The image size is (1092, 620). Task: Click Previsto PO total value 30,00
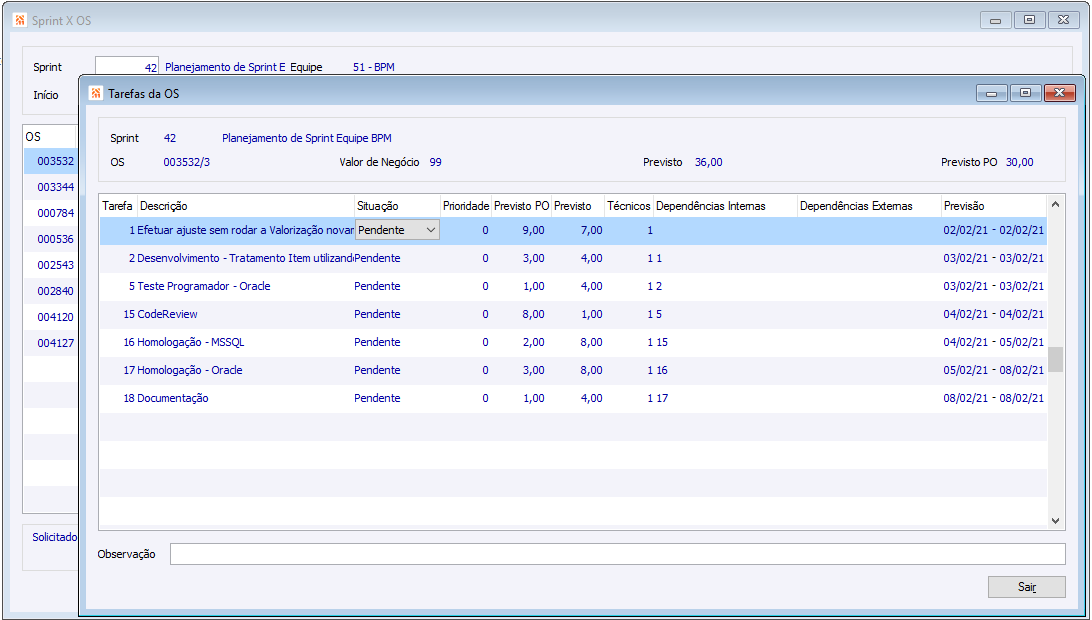[x=1020, y=162]
